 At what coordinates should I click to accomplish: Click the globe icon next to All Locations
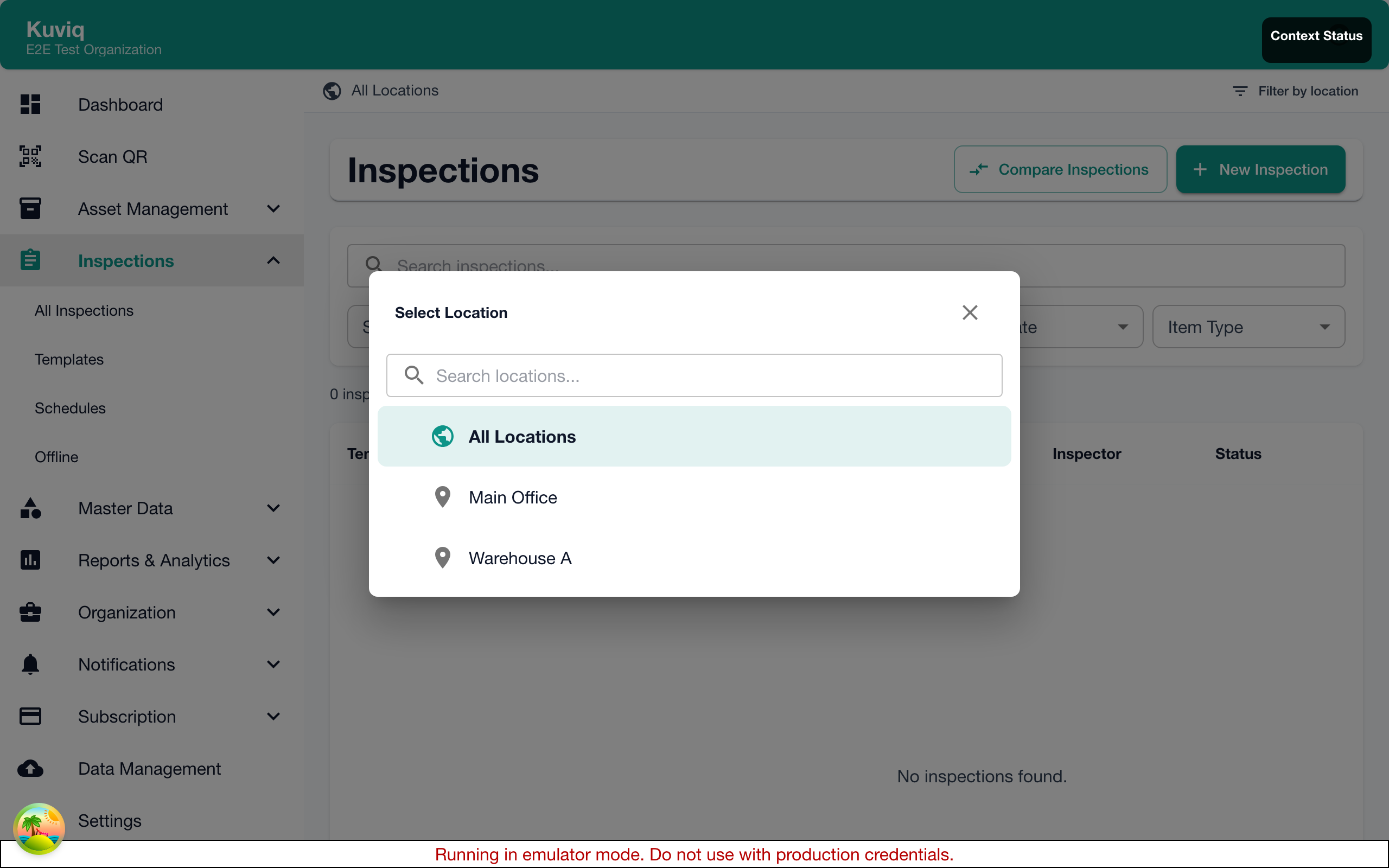click(332, 91)
